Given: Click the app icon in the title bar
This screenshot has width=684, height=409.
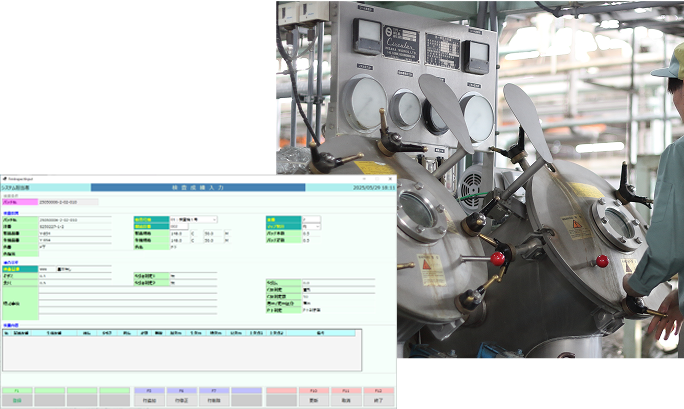Looking at the screenshot, I should click(4, 178).
